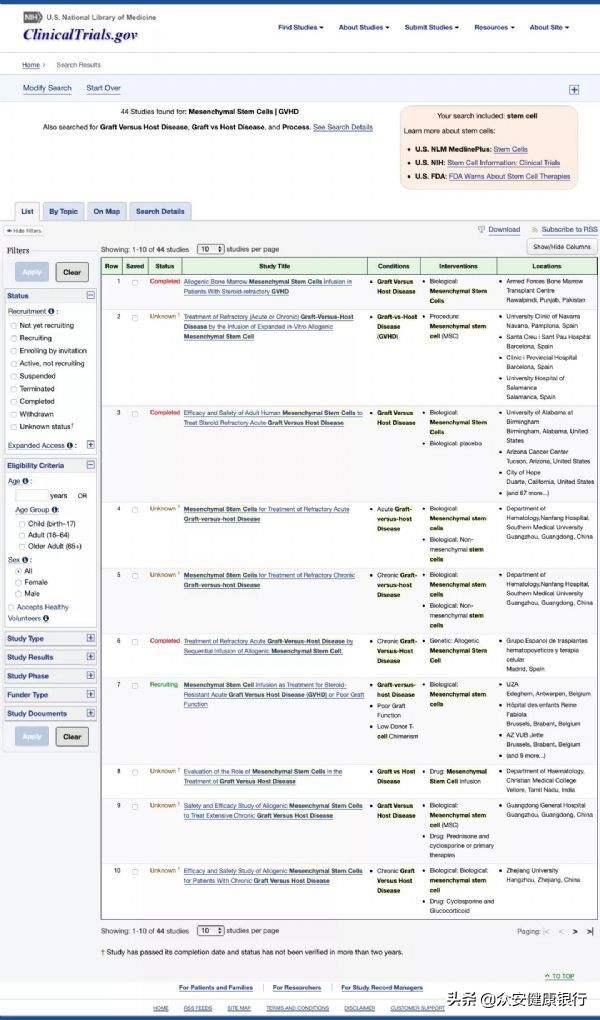
Task: Collapse the Status filter section
Action: coord(90,295)
